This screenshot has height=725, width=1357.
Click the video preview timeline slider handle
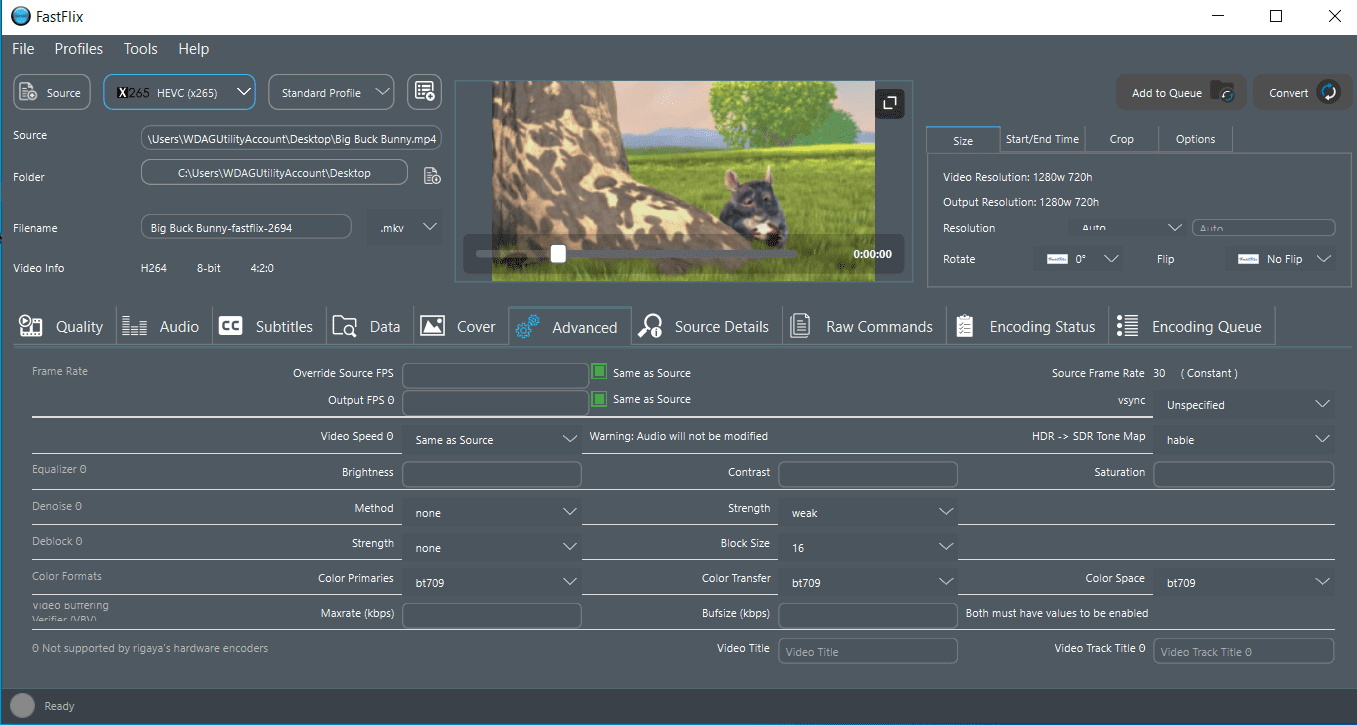point(558,254)
